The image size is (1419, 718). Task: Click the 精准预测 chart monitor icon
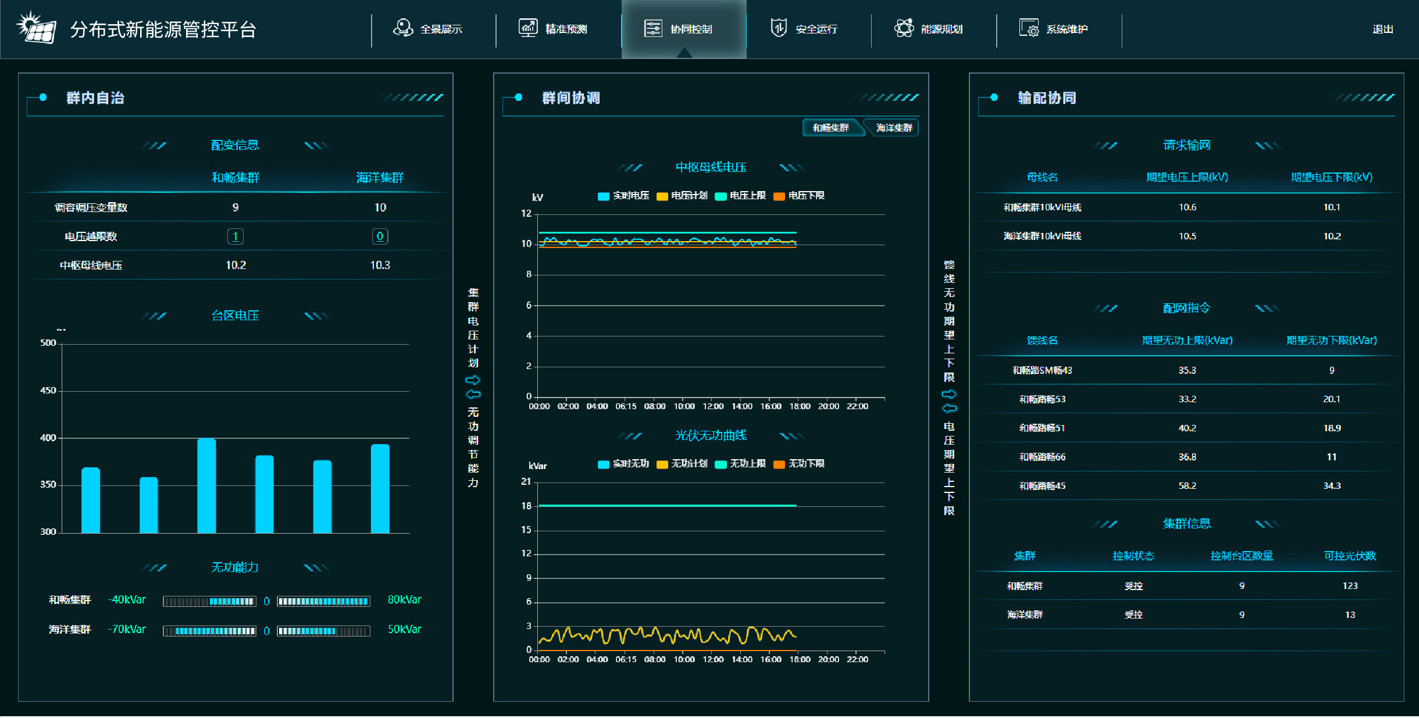pos(528,28)
